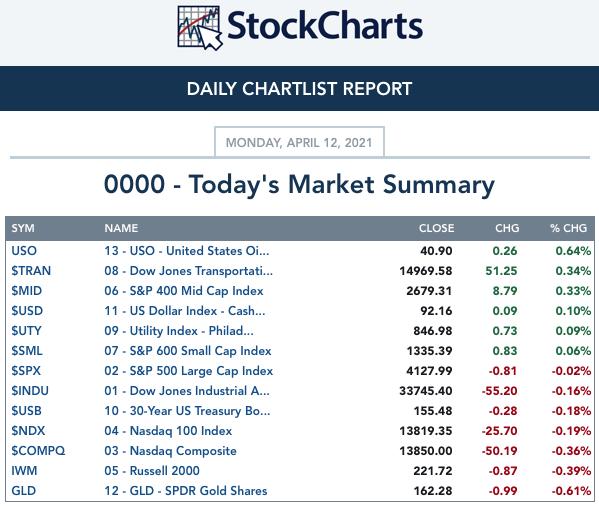Open the $TRAN symbol link

[31, 271]
